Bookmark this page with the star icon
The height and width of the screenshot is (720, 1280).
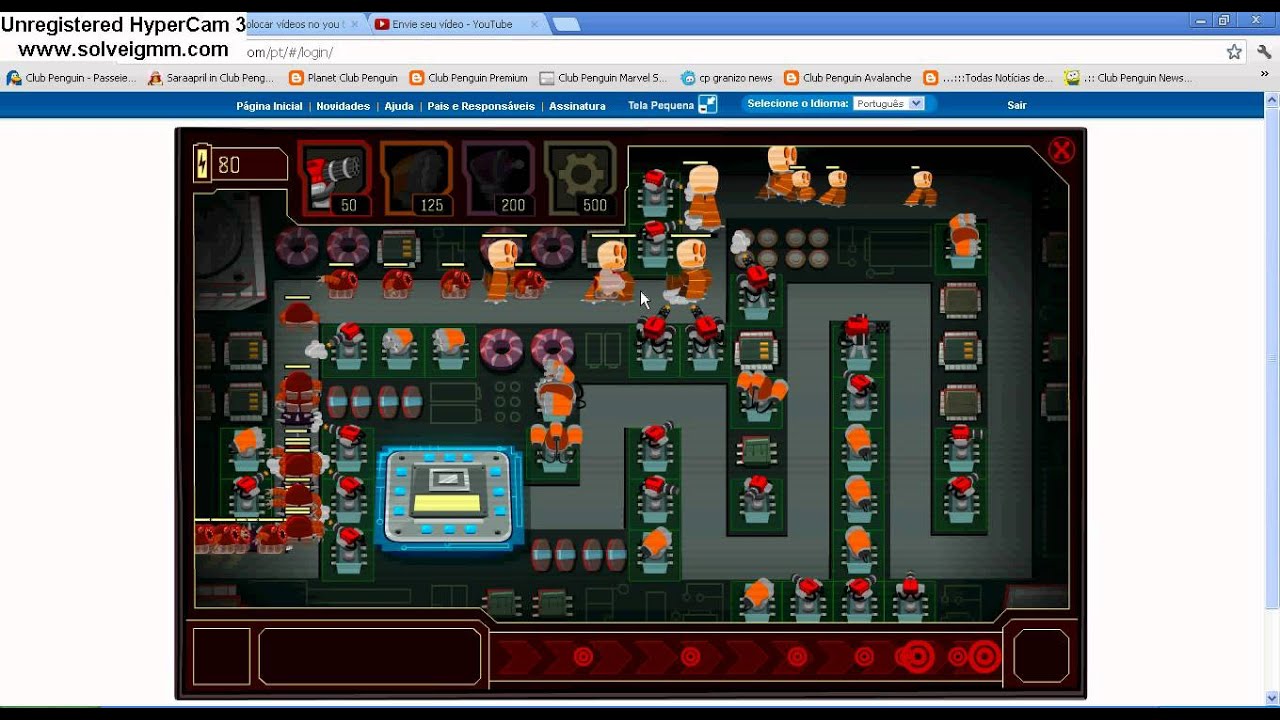click(1234, 52)
